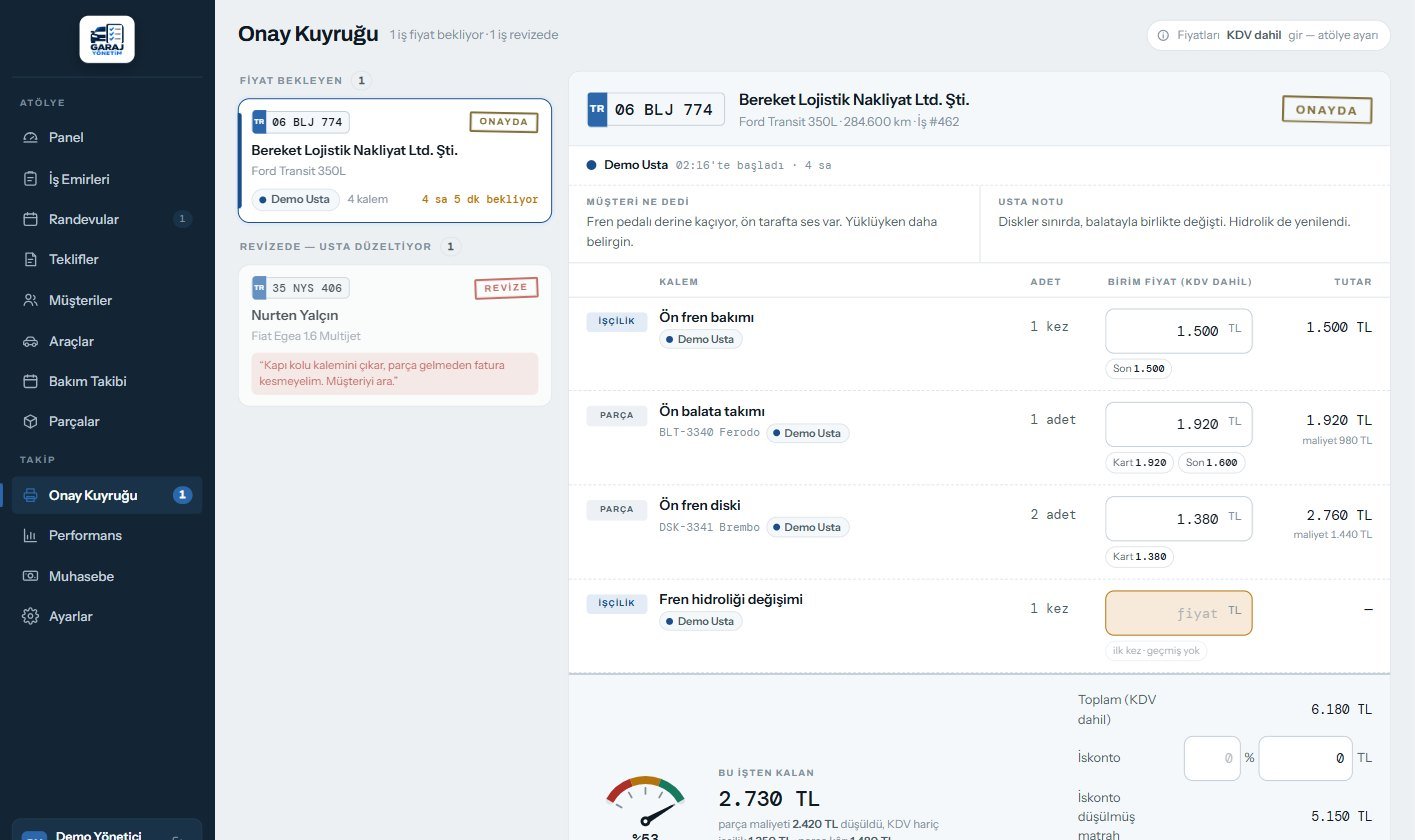The height and width of the screenshot is (840, 1415).
Task: Open Panel dashboard icon in sidebar
Action: [x=30, y=137]
